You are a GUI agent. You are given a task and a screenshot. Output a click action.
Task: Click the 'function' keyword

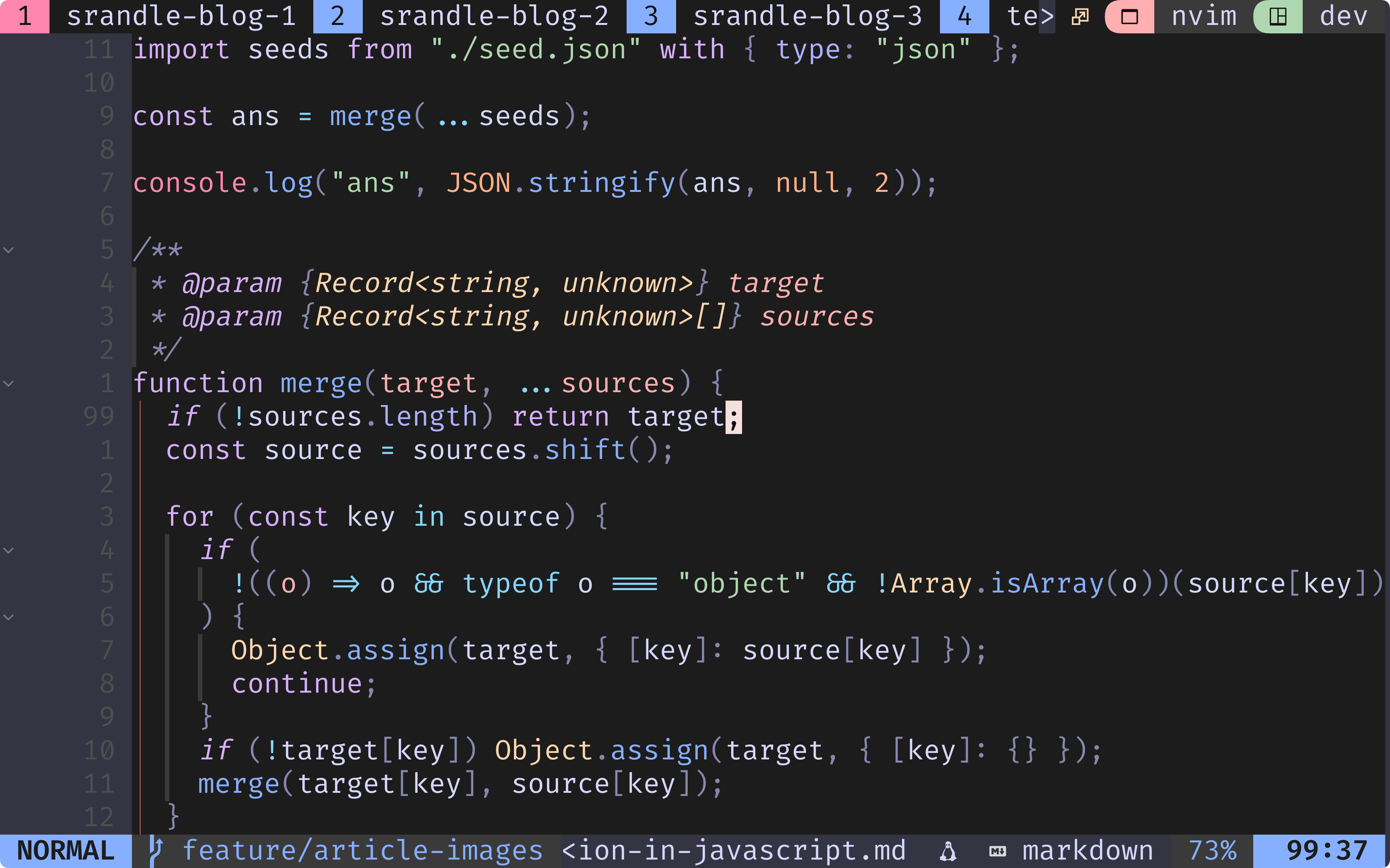(x=198, y=383)
